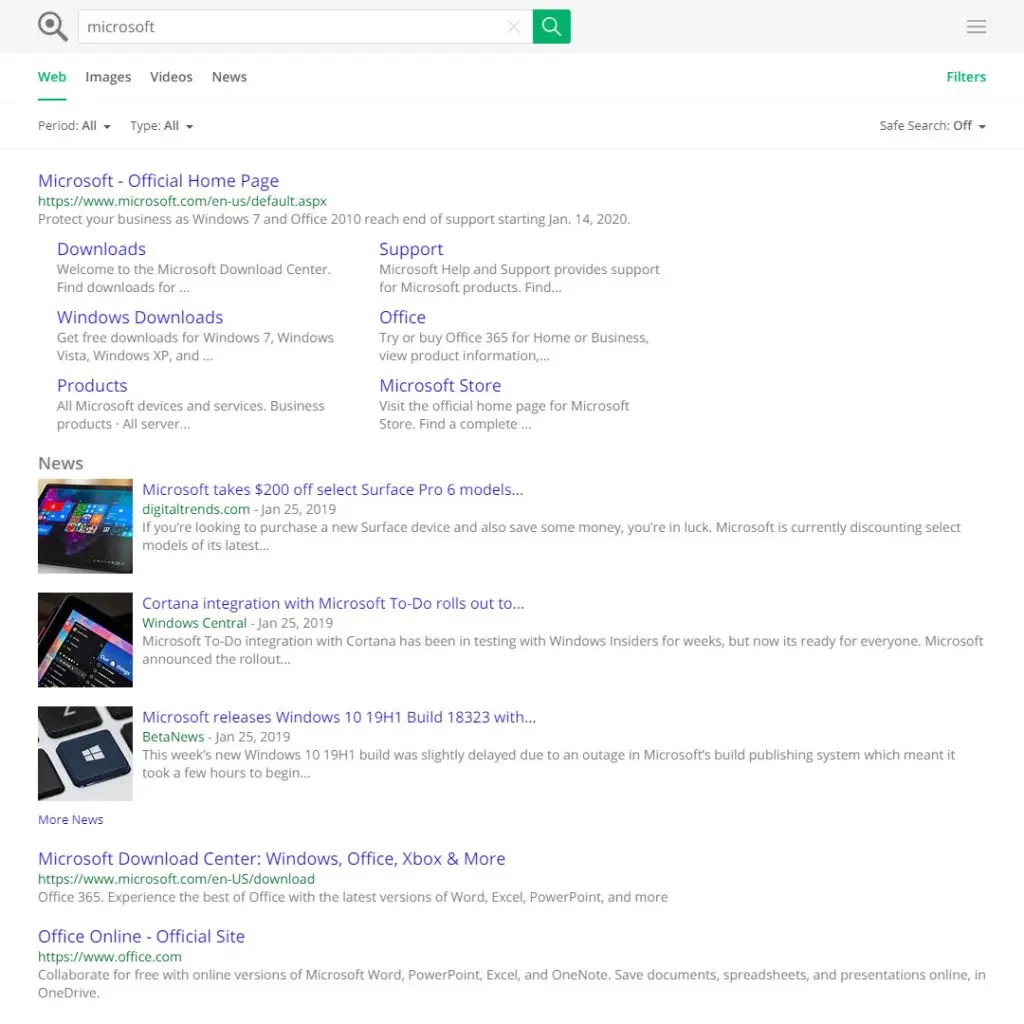The height and width of the screenshot is (1024, 1024).
Task: Open the hamburger menu
Action: point(976,26)
